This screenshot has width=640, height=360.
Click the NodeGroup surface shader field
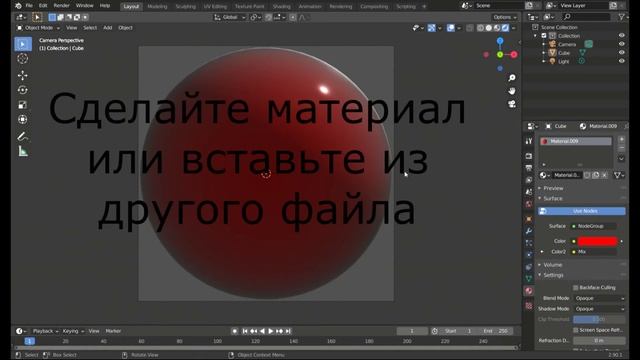[594, 226]
